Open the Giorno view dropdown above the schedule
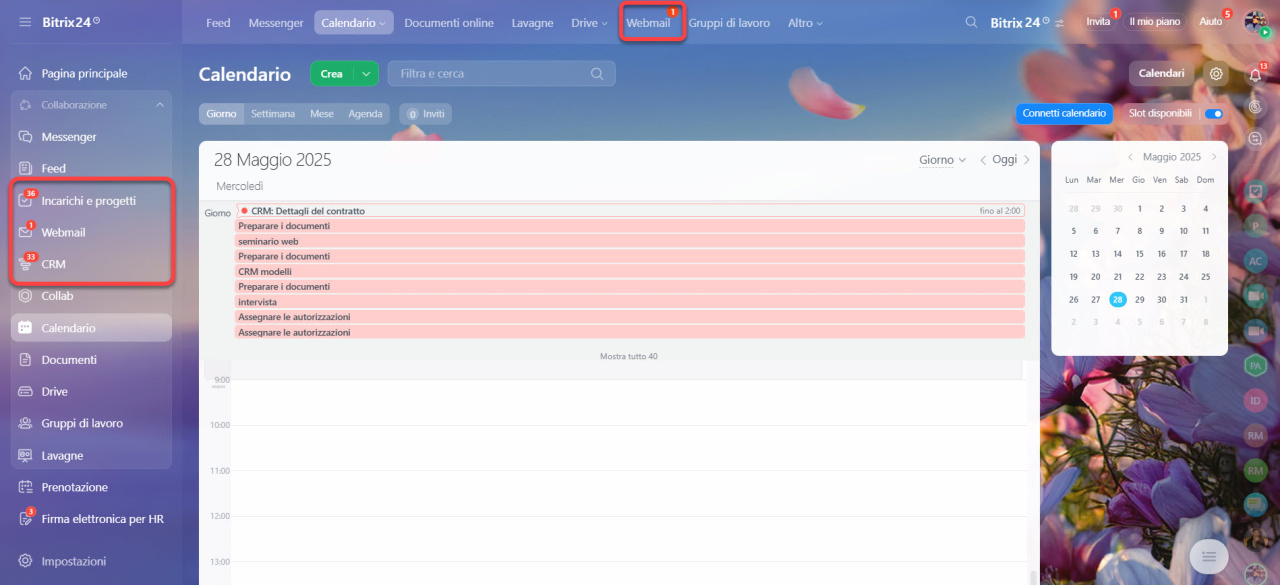The height and width of the screenshot is (585, 1280). (x=943, y=160)
